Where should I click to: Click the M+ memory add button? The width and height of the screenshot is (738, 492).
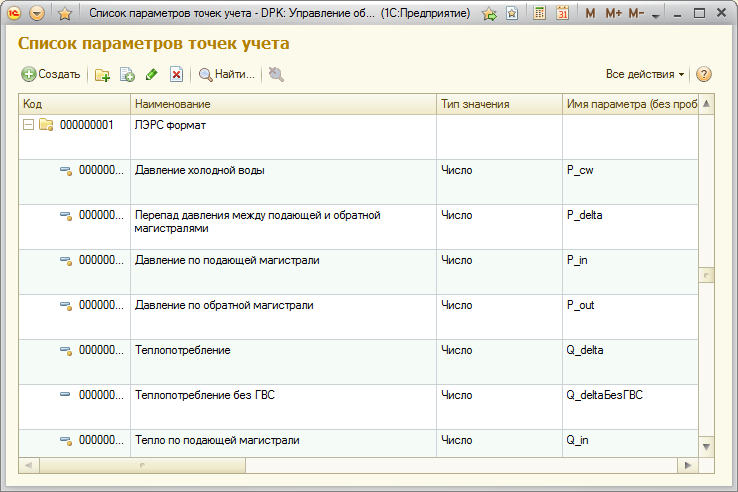(613, 14)
